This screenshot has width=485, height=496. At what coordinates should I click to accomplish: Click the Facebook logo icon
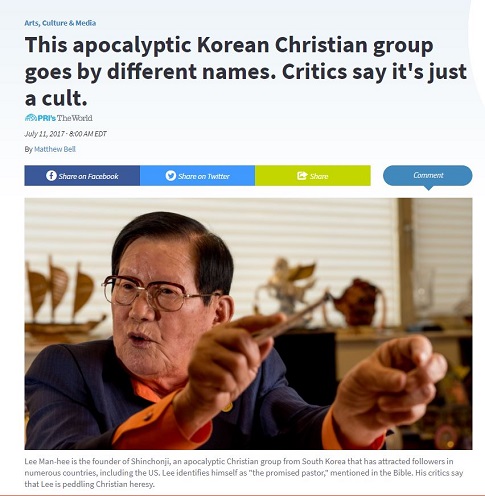pyautogui.click(x=51, y=176)
